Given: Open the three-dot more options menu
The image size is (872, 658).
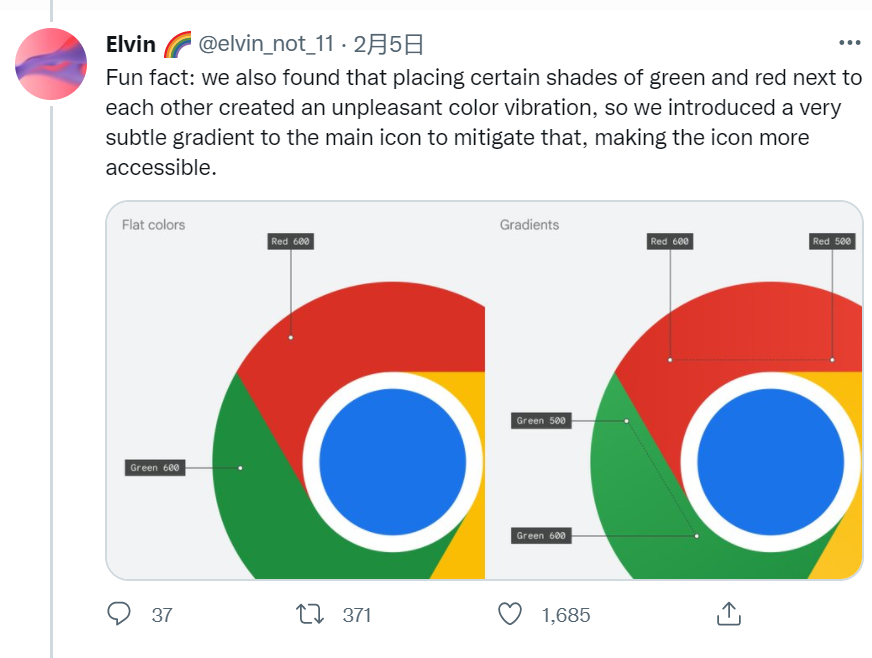Looking at the screenshot, I should (849, 43).
